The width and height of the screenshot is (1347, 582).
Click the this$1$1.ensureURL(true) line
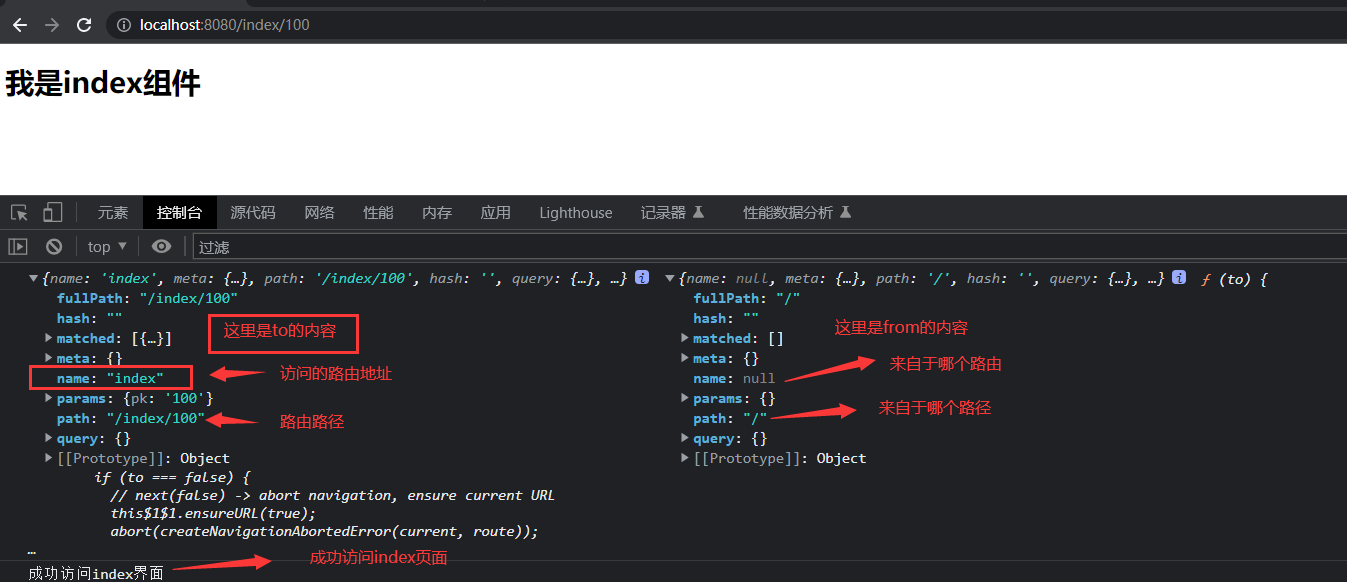213,513
